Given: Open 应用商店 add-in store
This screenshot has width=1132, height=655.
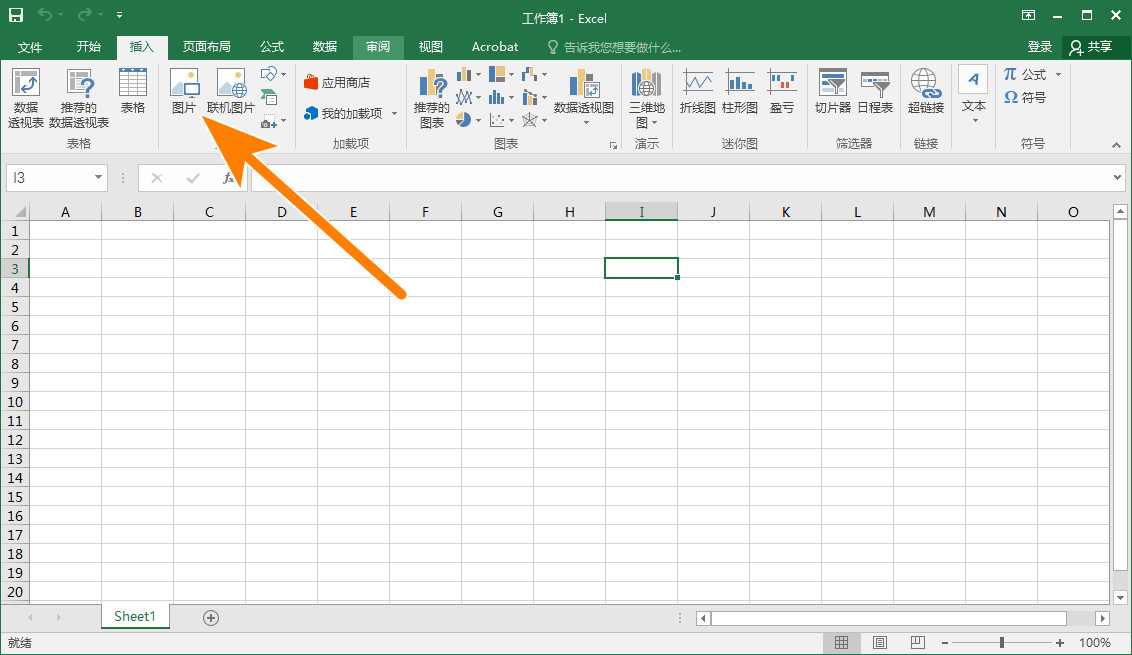Looking at the screenshot, I should [337, 83].
